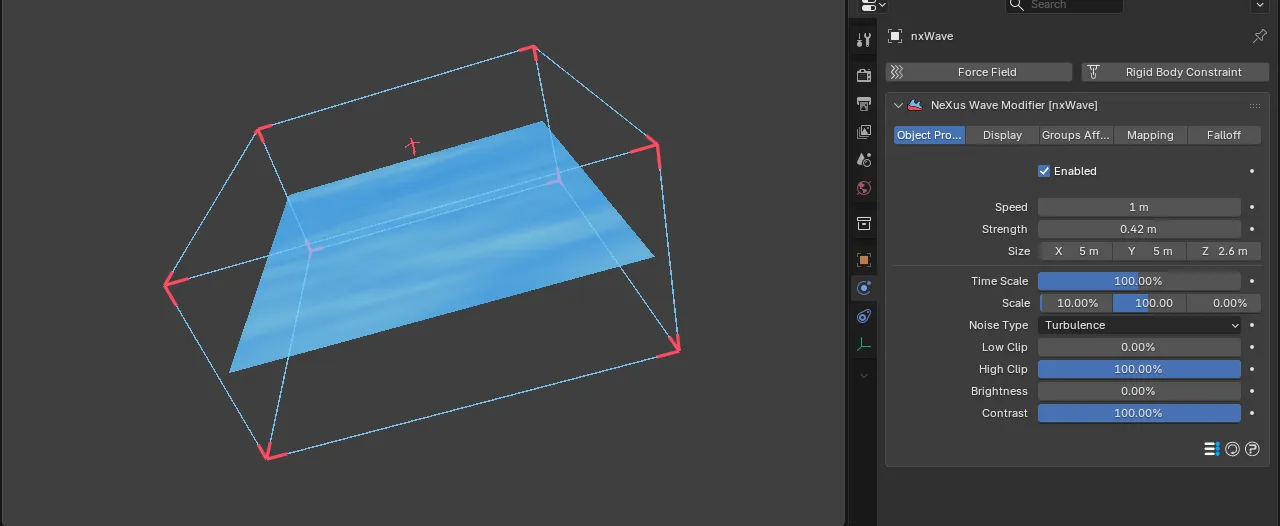Animate the Noise Type property dot
The height and width of the screenshot is (526, 1280).
pos(1252,325)
